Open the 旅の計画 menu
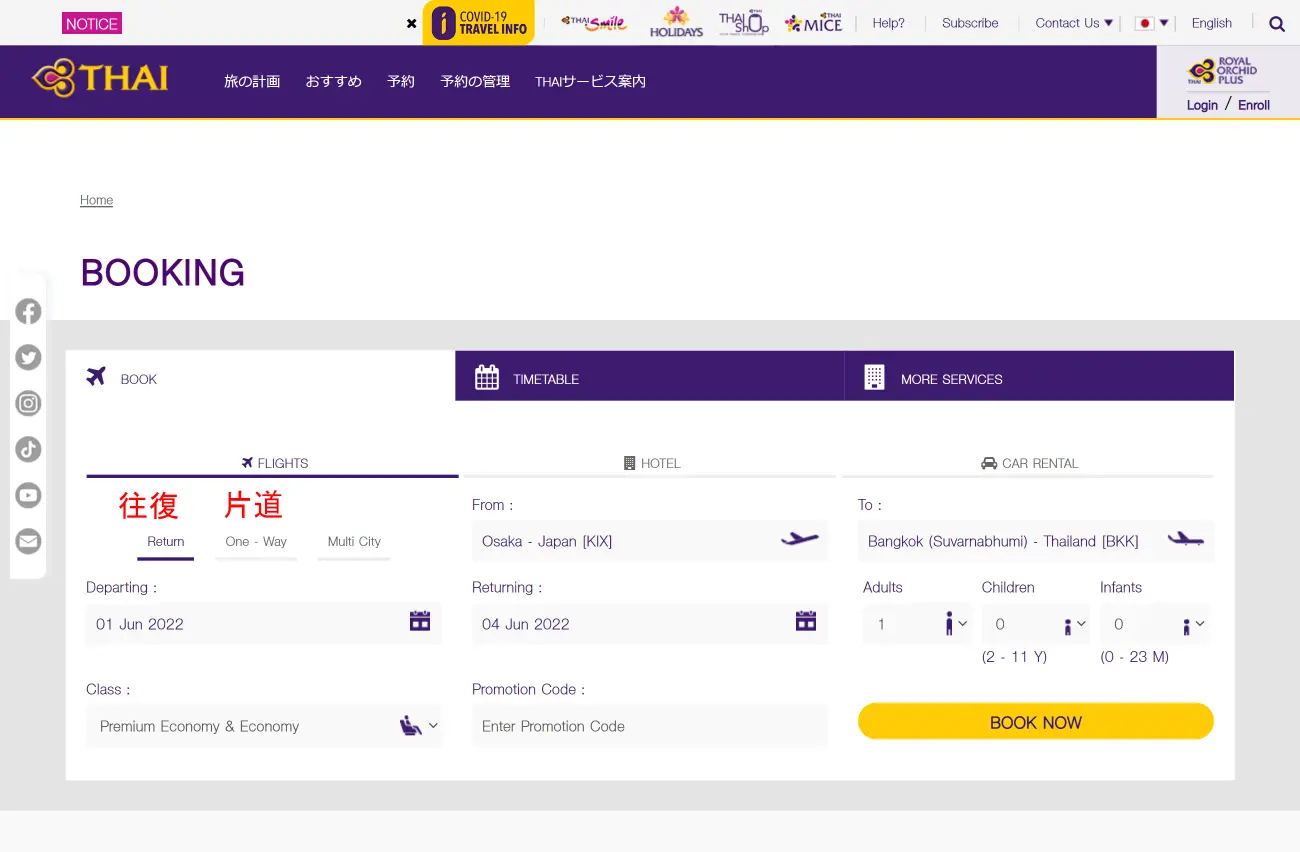Viewport: 1300px width, 852px height. click(x=252, y=82)
